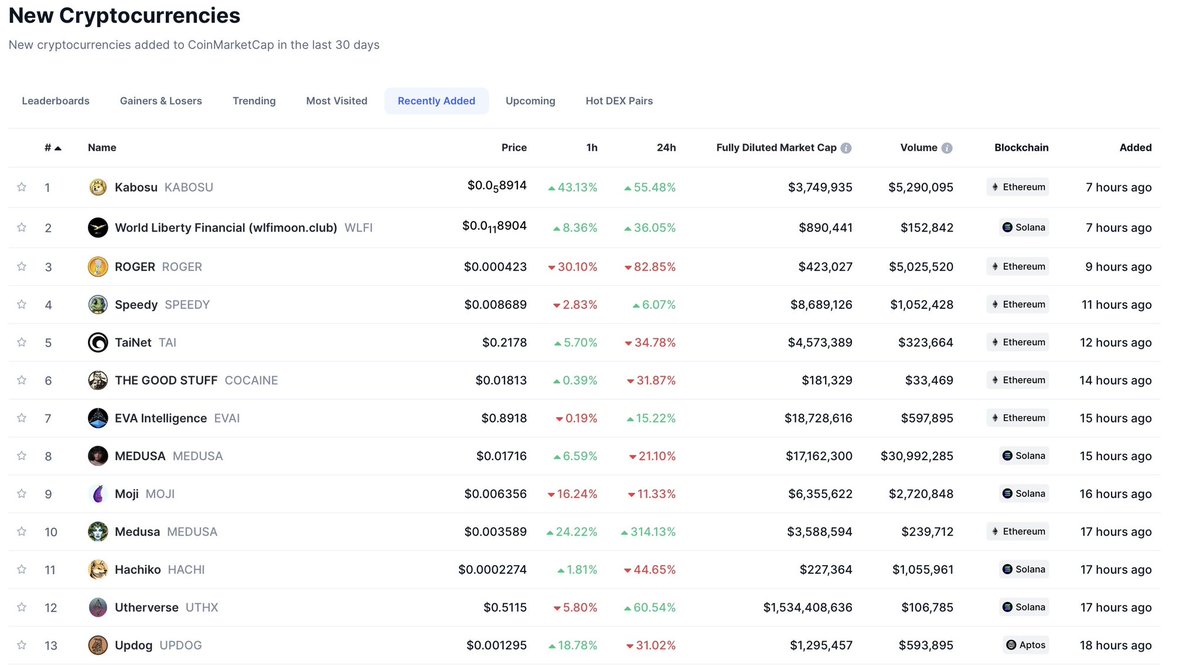This screenshot has width=1200, height=667.
Task: Open the EVA Intelligence coin page
Action: coord(160,417)
